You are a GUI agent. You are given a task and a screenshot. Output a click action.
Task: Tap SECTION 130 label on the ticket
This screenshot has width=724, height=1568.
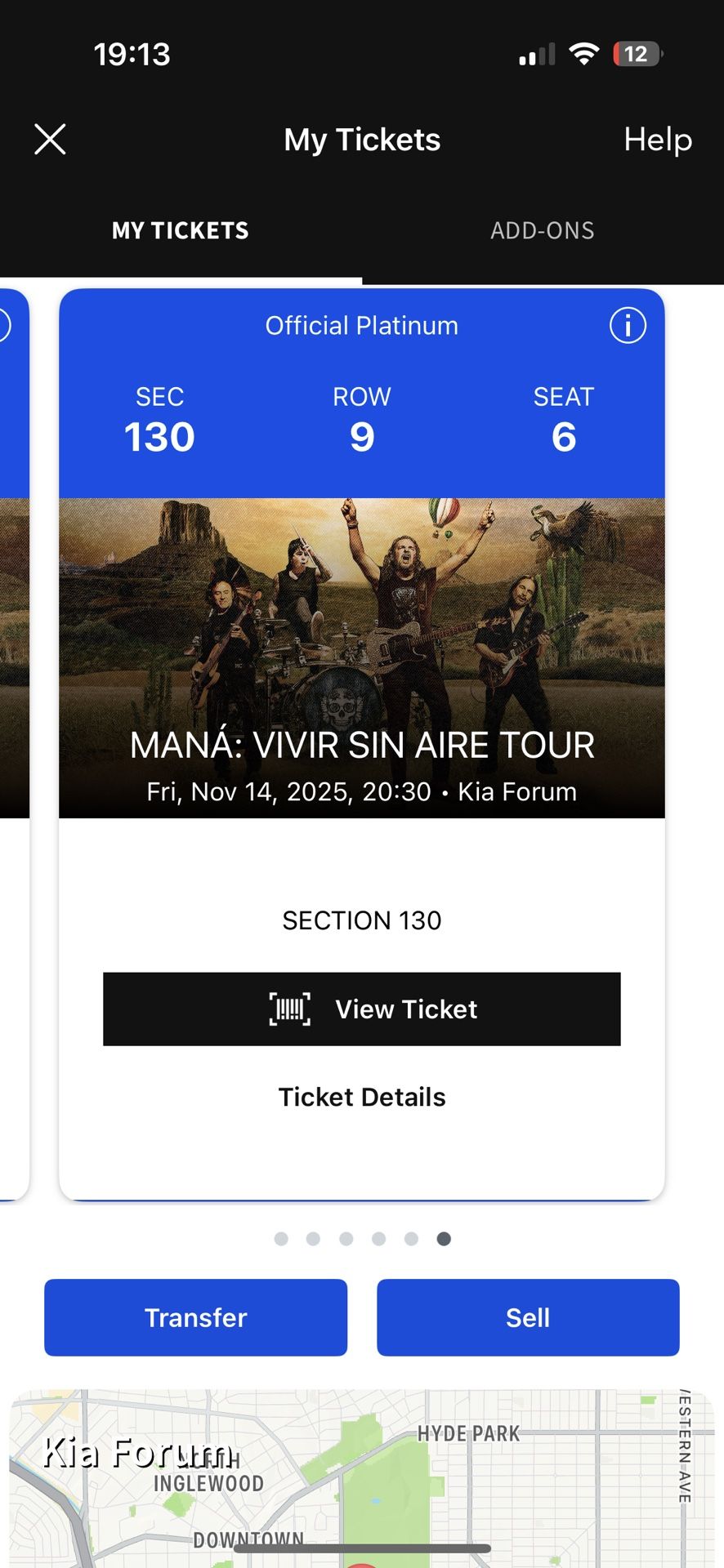362,920
